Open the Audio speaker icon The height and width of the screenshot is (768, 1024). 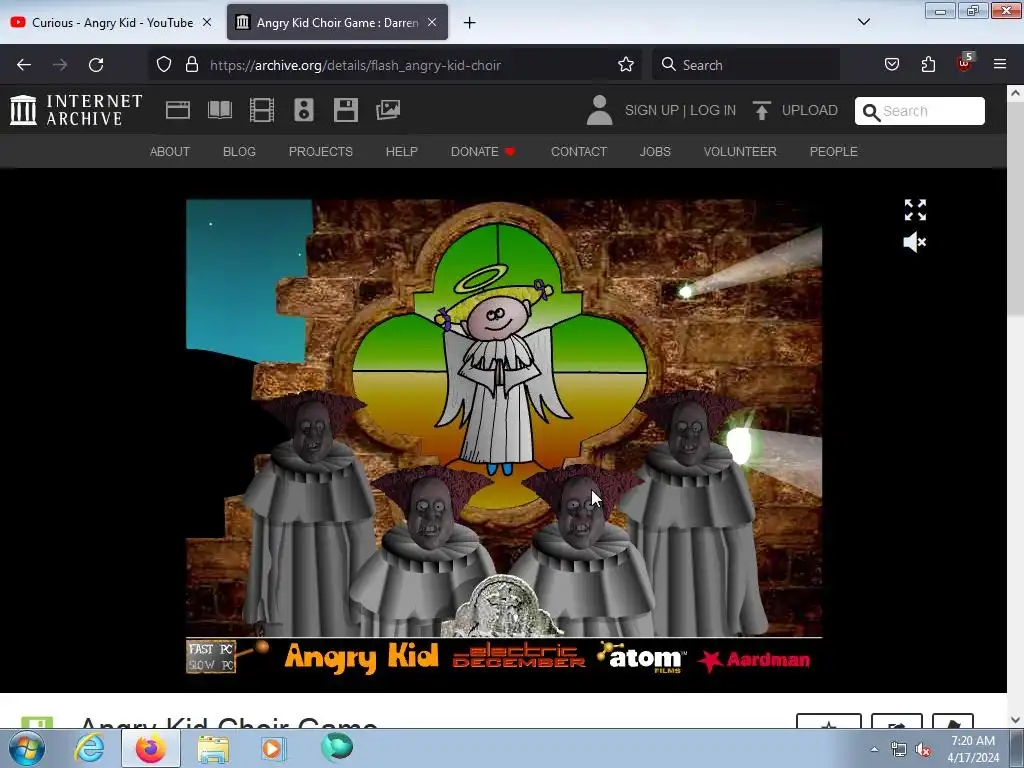[x=304, y=110]
